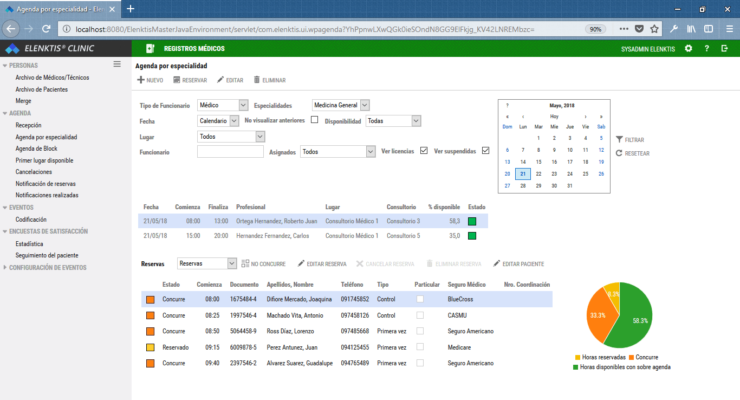Open help question mark in header
740x400 pixels.
(706, 48)
